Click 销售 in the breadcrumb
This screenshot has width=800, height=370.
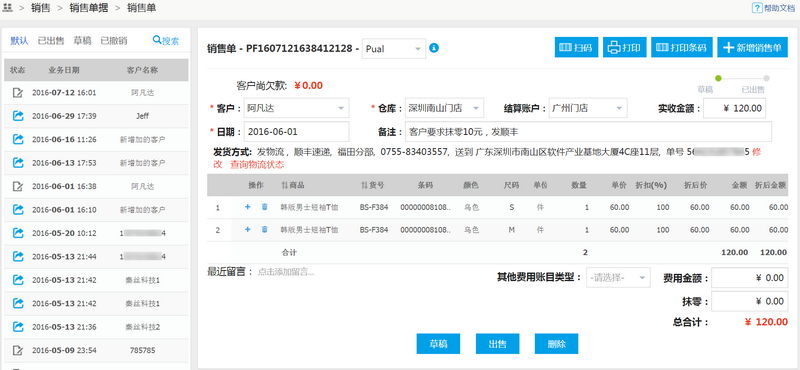pyautogui.click(x=40, y=8)
